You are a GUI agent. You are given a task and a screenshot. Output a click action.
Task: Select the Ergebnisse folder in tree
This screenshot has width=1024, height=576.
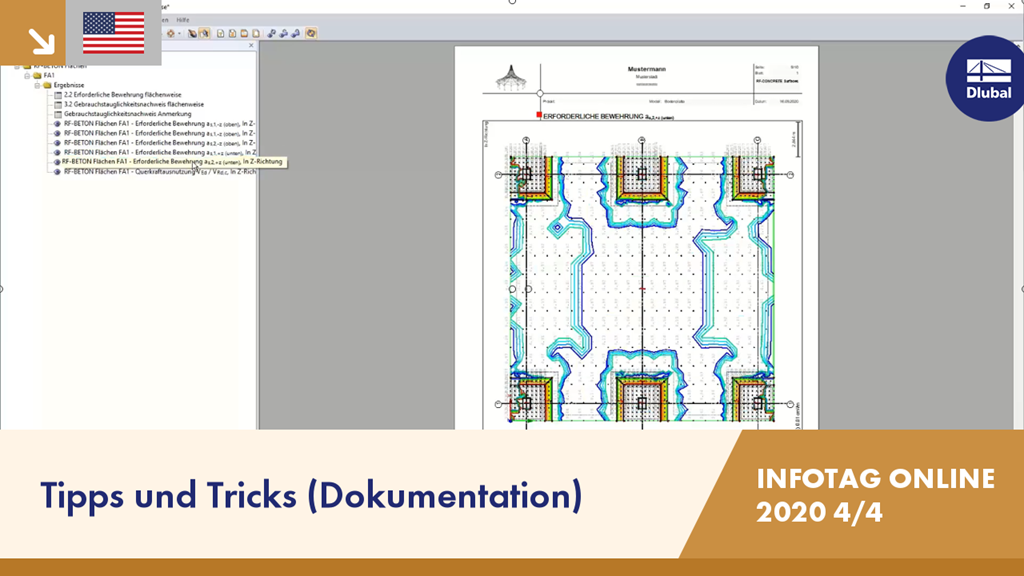[x=69, y=86]
